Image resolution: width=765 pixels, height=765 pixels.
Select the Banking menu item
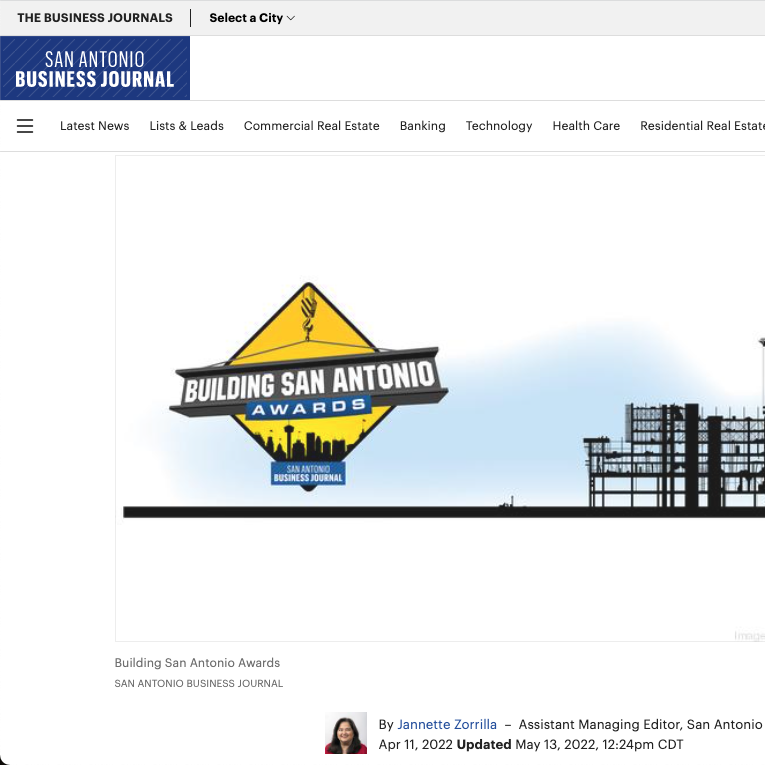tap(423, 126)
